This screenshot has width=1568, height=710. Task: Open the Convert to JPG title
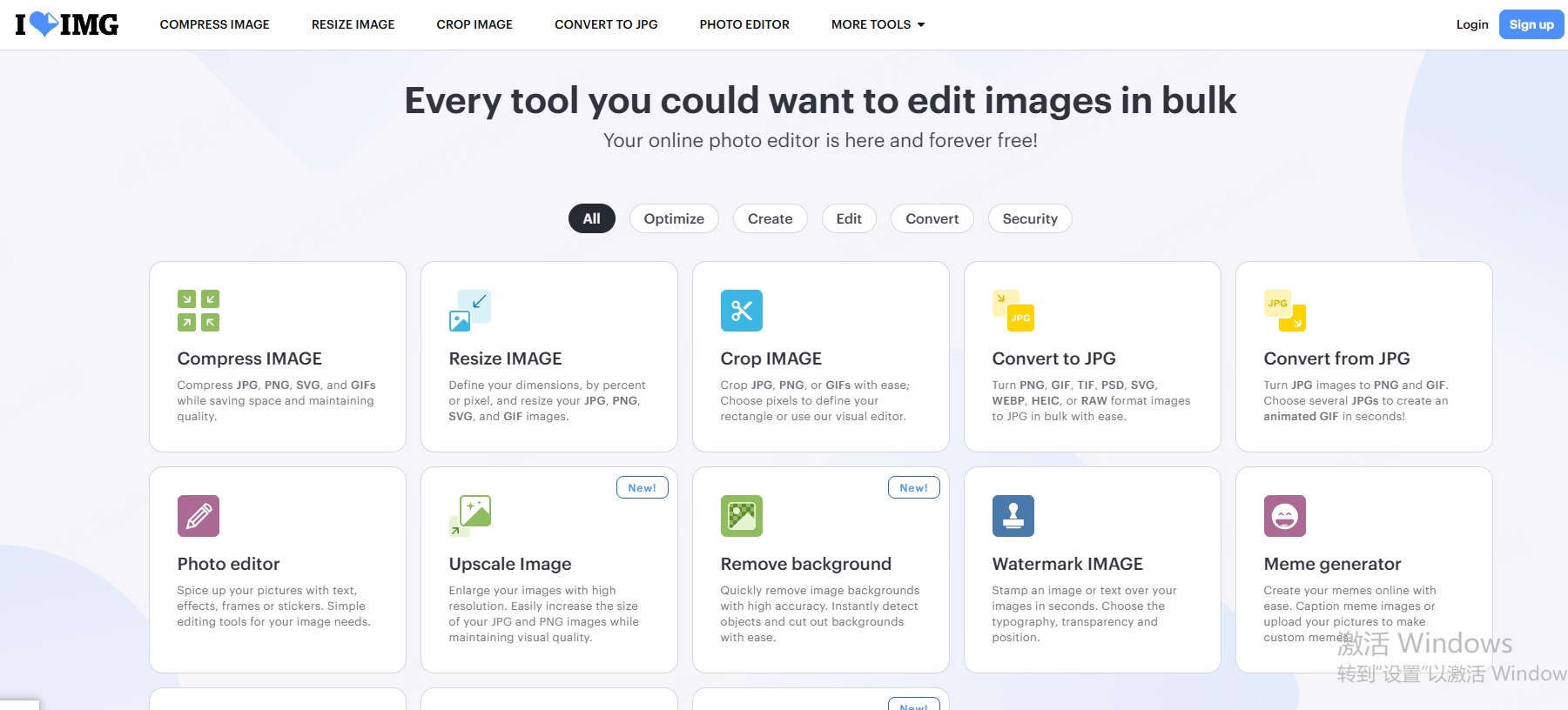pos(1054,358)
